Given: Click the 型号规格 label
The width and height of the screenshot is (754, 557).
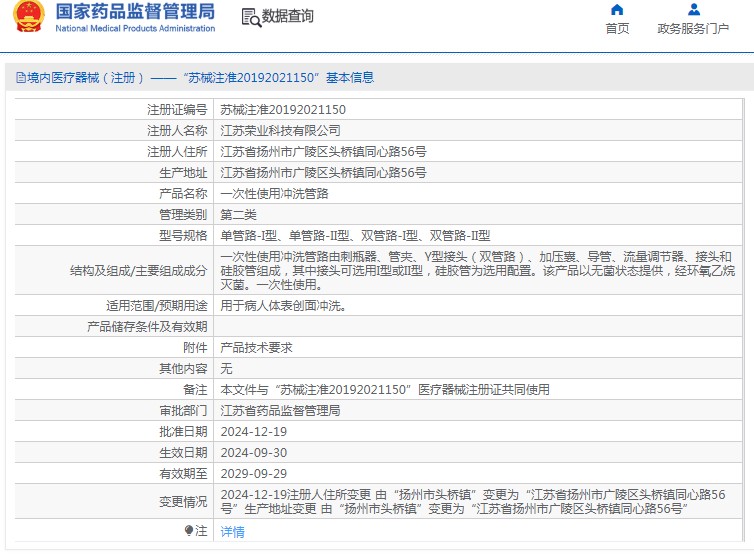Looking at the screenshot, I should (x=183, y=236).
